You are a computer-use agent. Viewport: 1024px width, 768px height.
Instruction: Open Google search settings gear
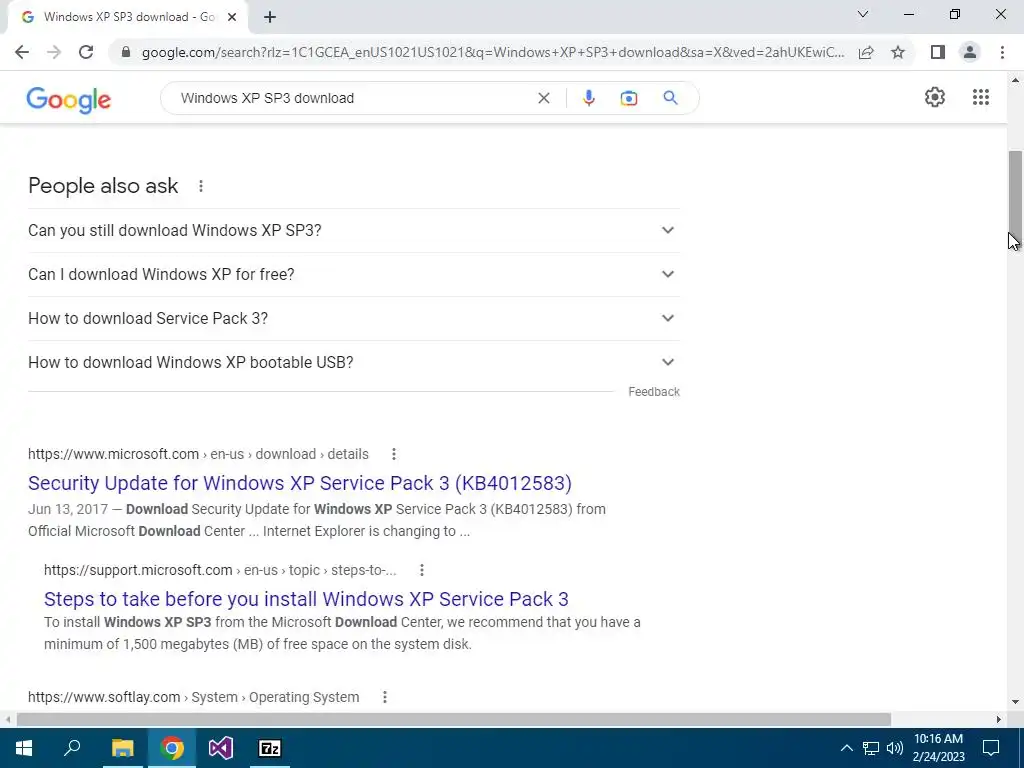pos(935,97)
